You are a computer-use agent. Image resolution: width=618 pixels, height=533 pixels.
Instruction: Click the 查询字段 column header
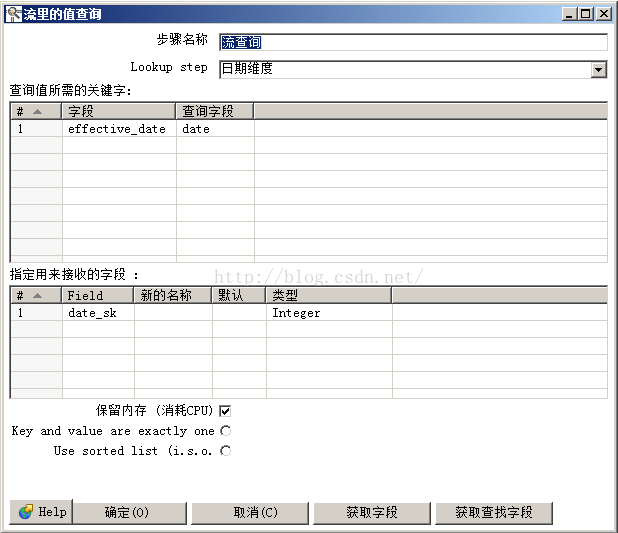coord(215,111)
